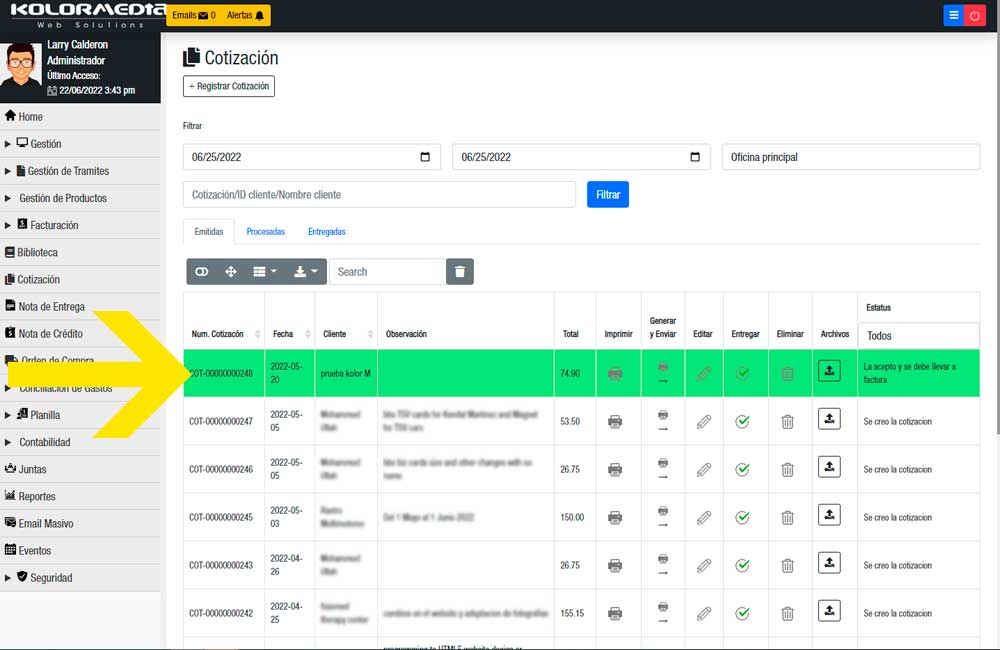Screen dimensions: 1000x650
Task: Focus the table Search input
Action: point(387,272)
